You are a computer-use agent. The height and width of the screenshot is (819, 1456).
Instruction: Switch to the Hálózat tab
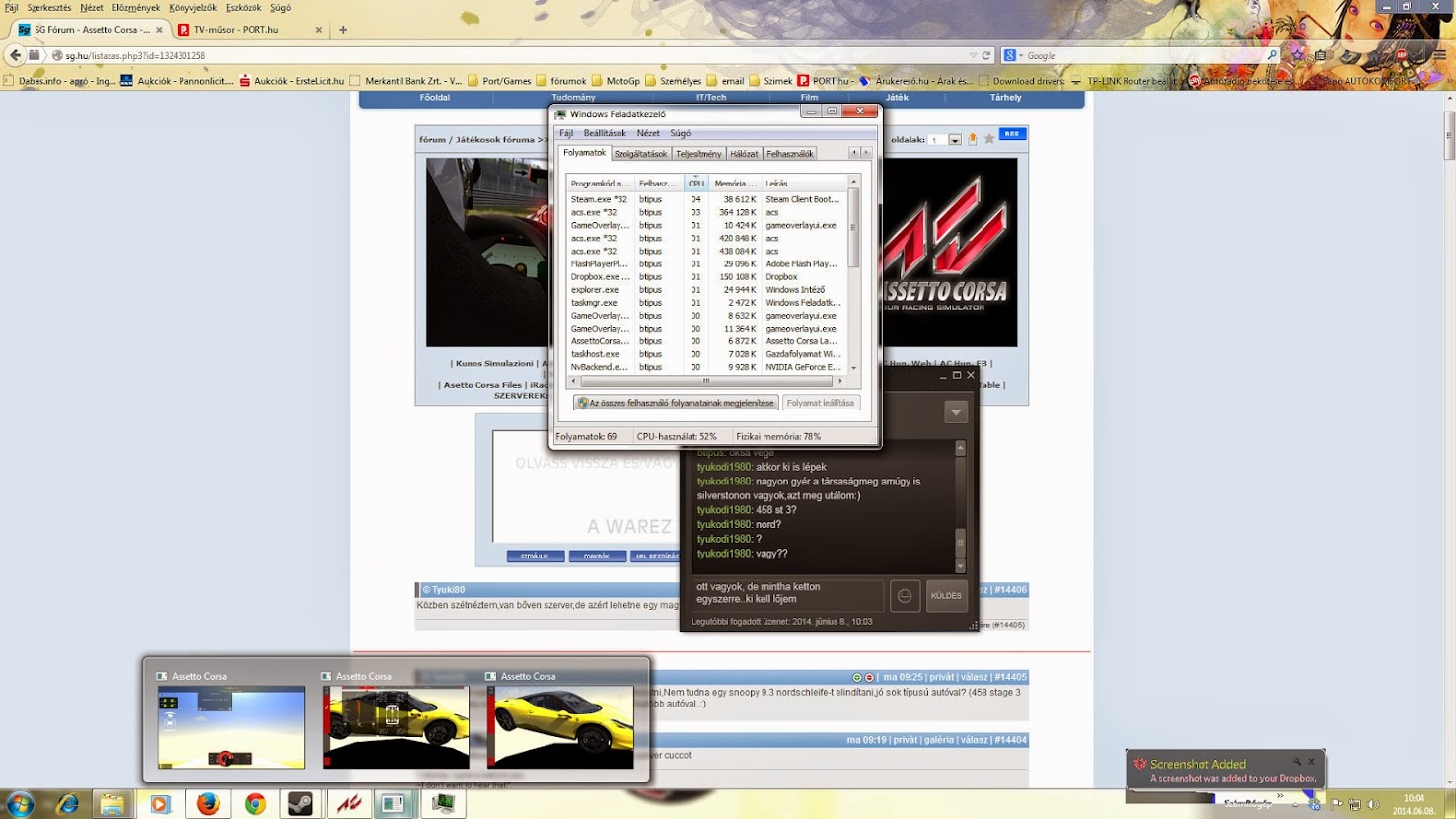[744, 154]
